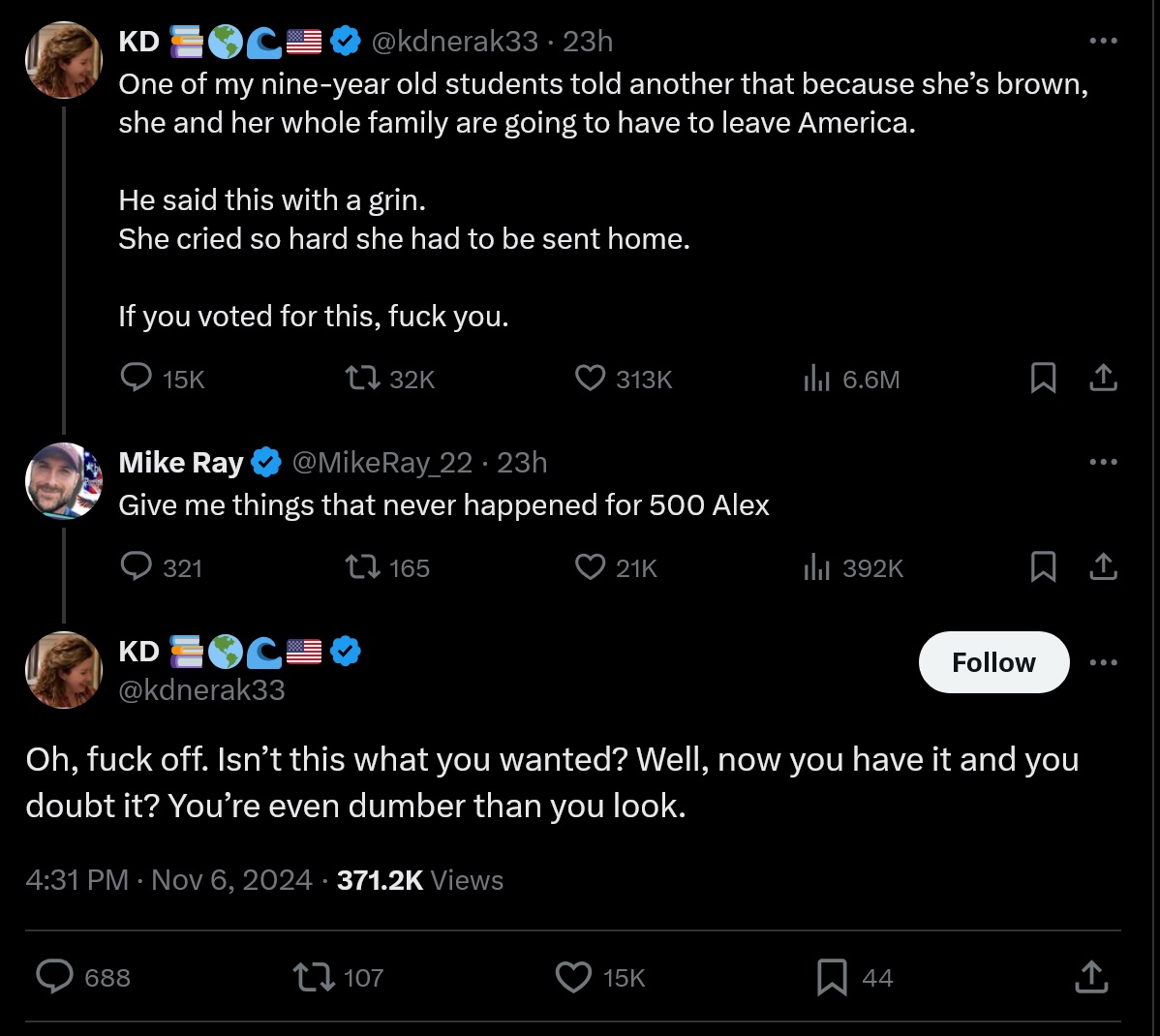Open more options on Mike Ray's post
Screen dimensions: 1160x1036
coord(1103,462)
